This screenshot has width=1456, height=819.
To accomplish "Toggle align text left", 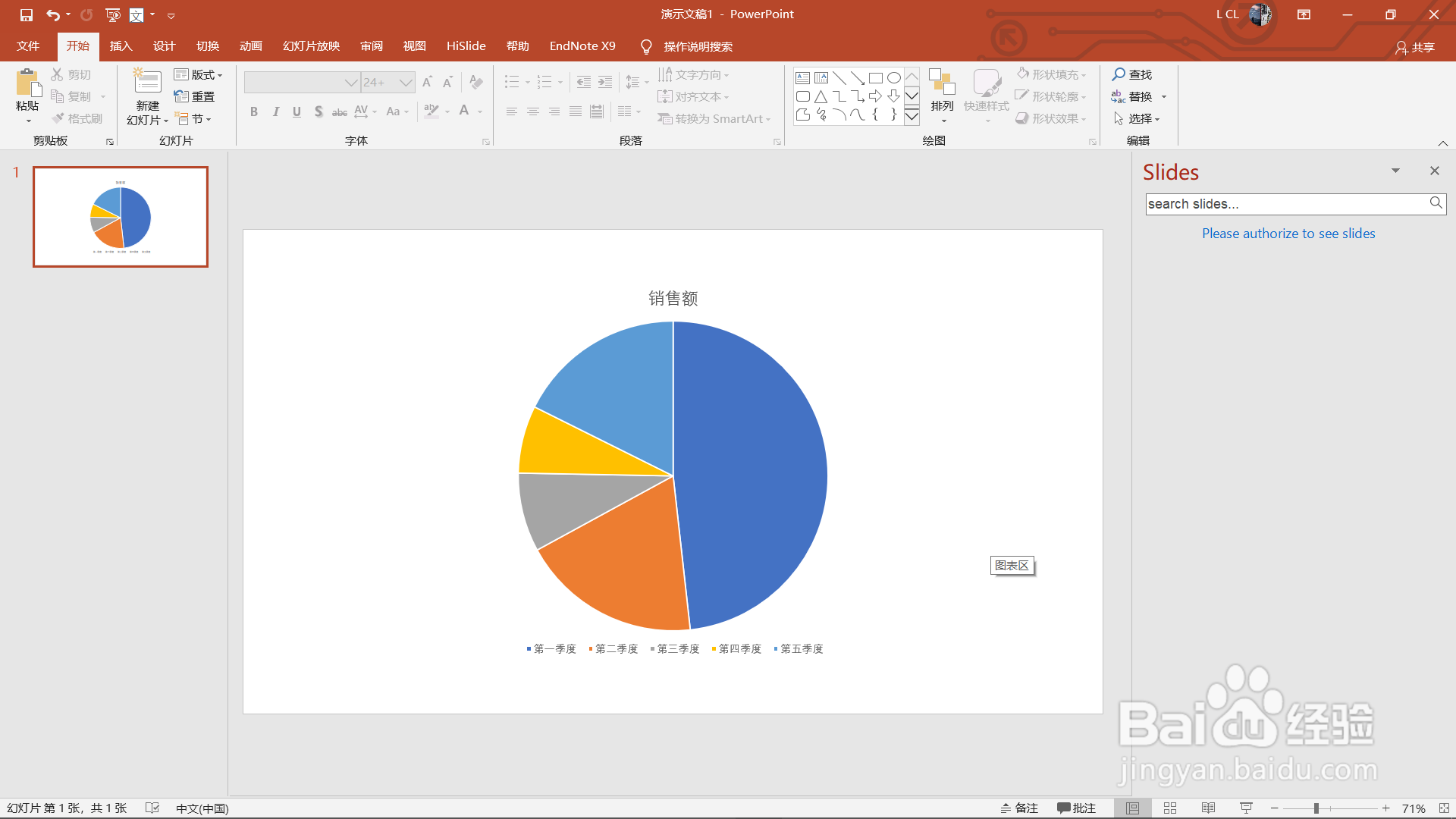I will [512, 111].
